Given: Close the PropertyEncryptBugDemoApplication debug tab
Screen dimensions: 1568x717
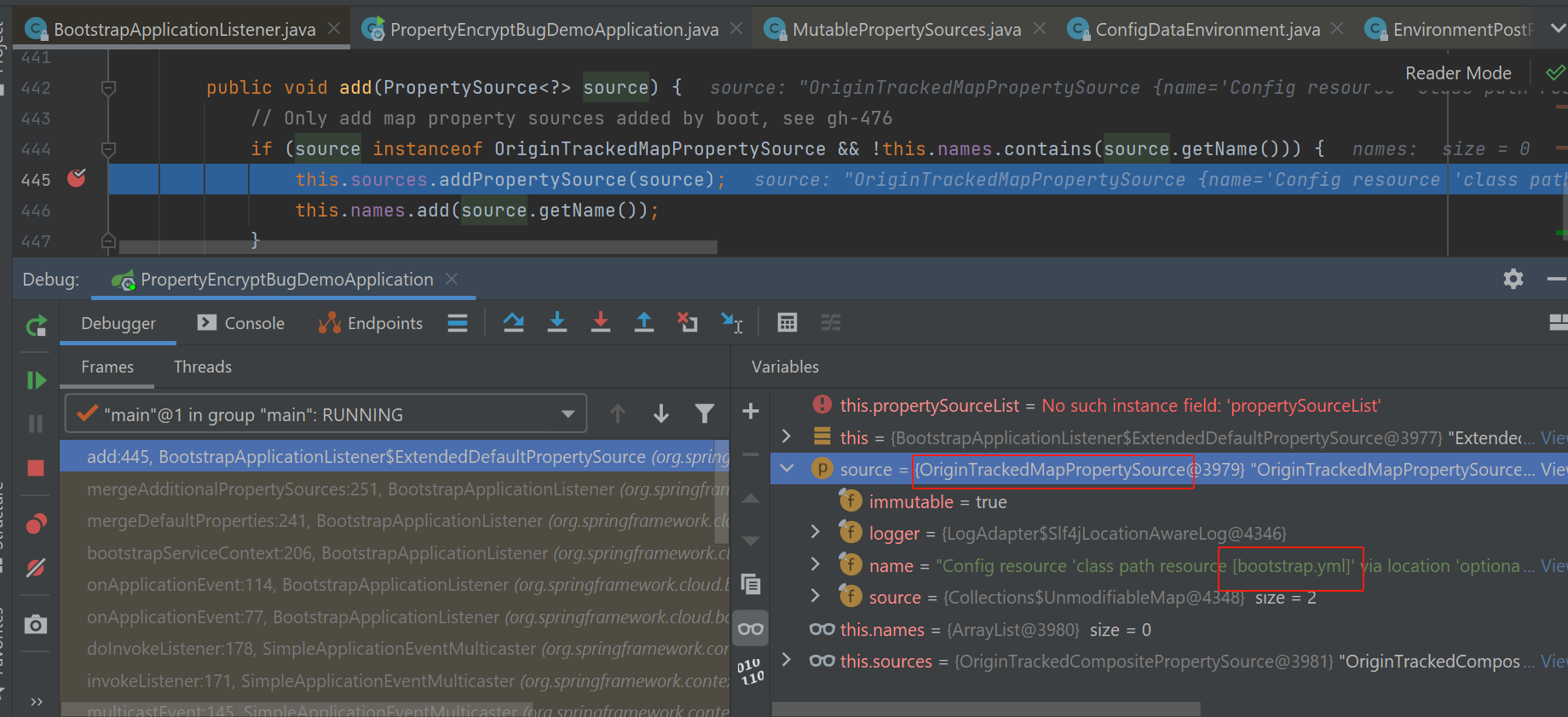Looking at the screenshot, I should 452,279.
